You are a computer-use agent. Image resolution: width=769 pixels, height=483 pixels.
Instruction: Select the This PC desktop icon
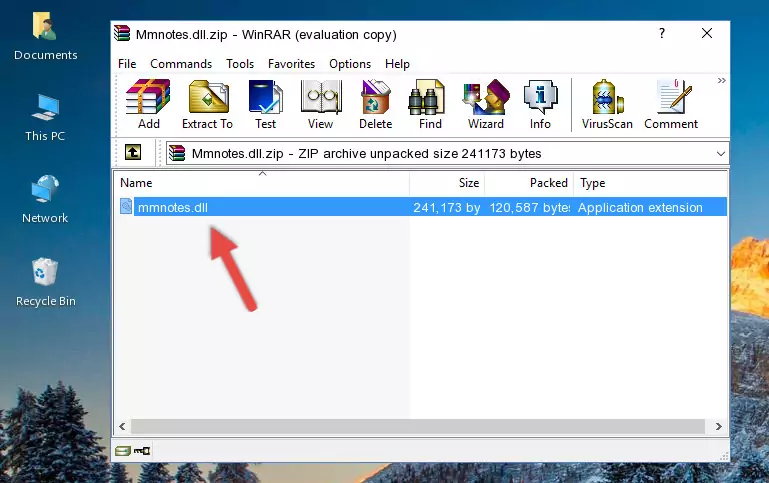pos(45,118)
